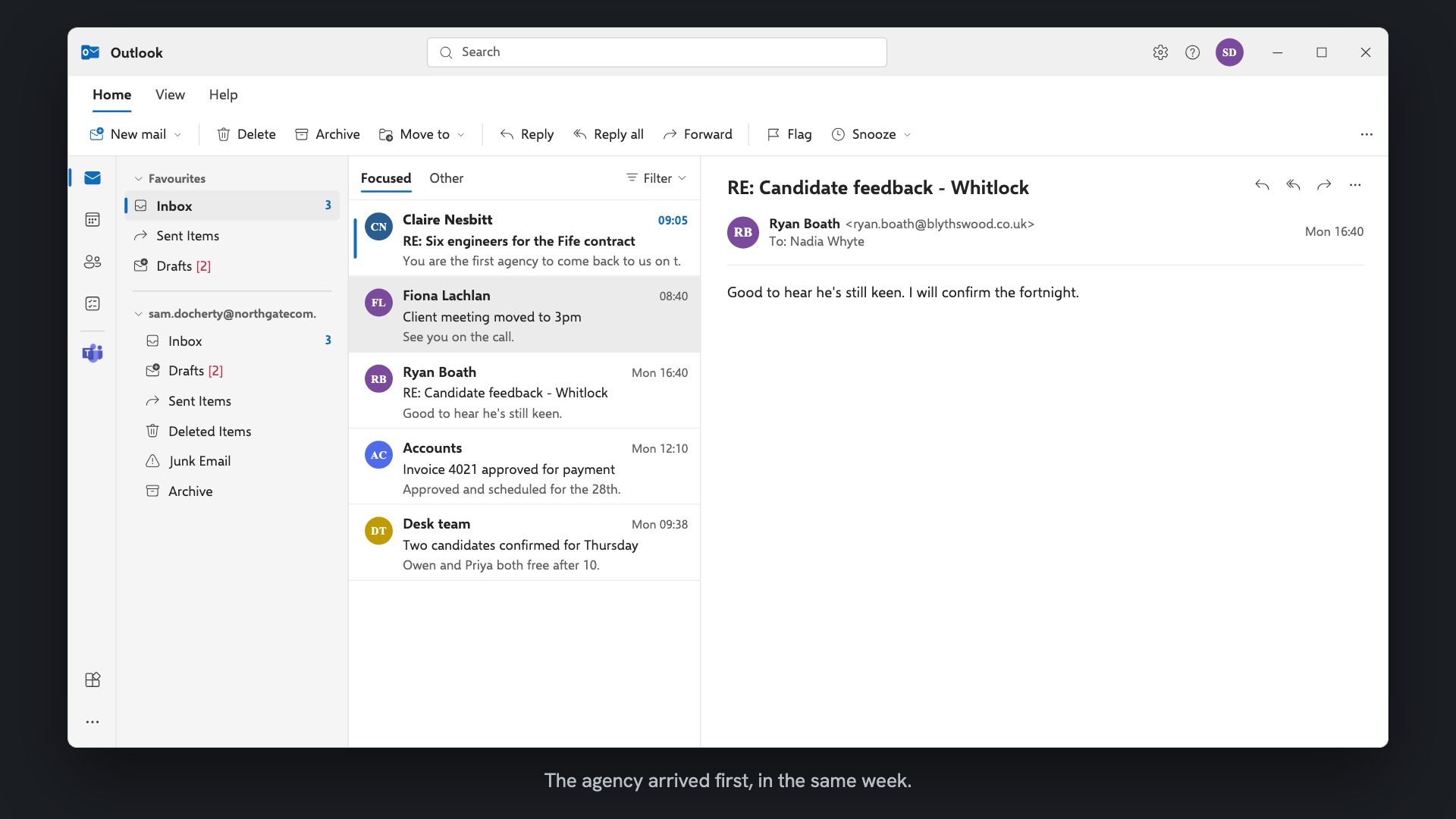This screenshot has width=1456, height=819.
Task: Open account Inbox folder
Action: coord(232,341)
